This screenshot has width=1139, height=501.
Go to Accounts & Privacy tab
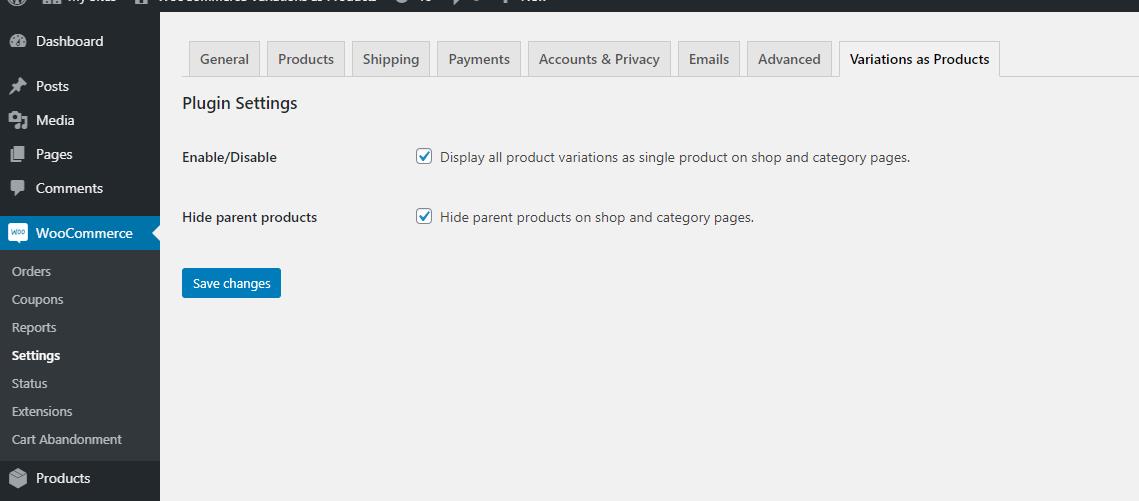point(599,60)
